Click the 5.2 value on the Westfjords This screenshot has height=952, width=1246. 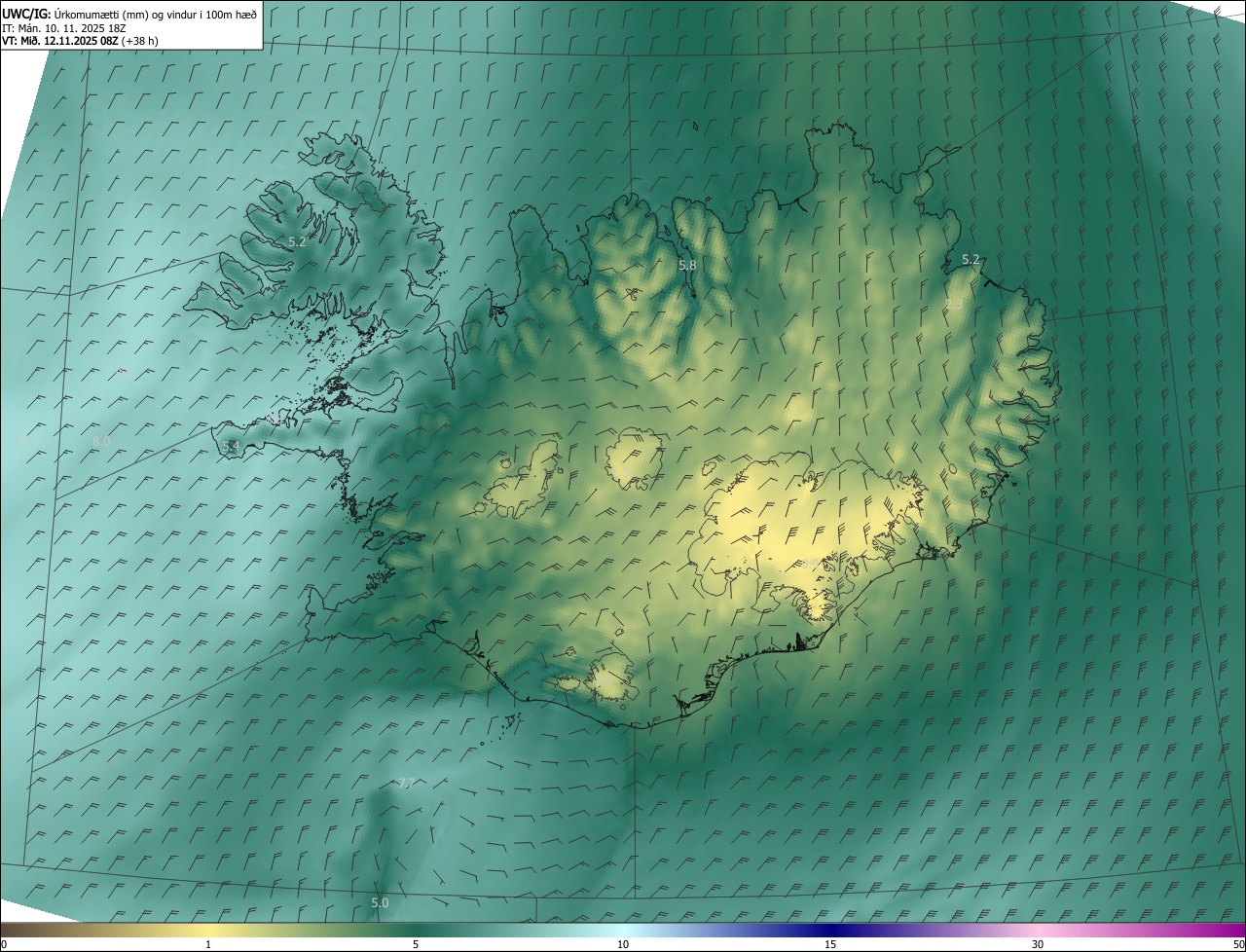[297, 241]
